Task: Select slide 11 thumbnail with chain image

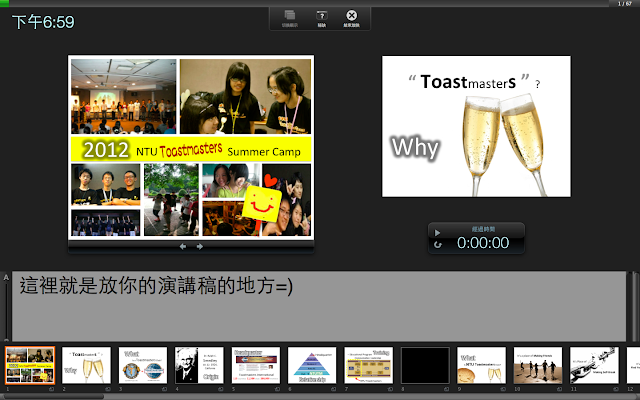Action: tap(594, 365)
